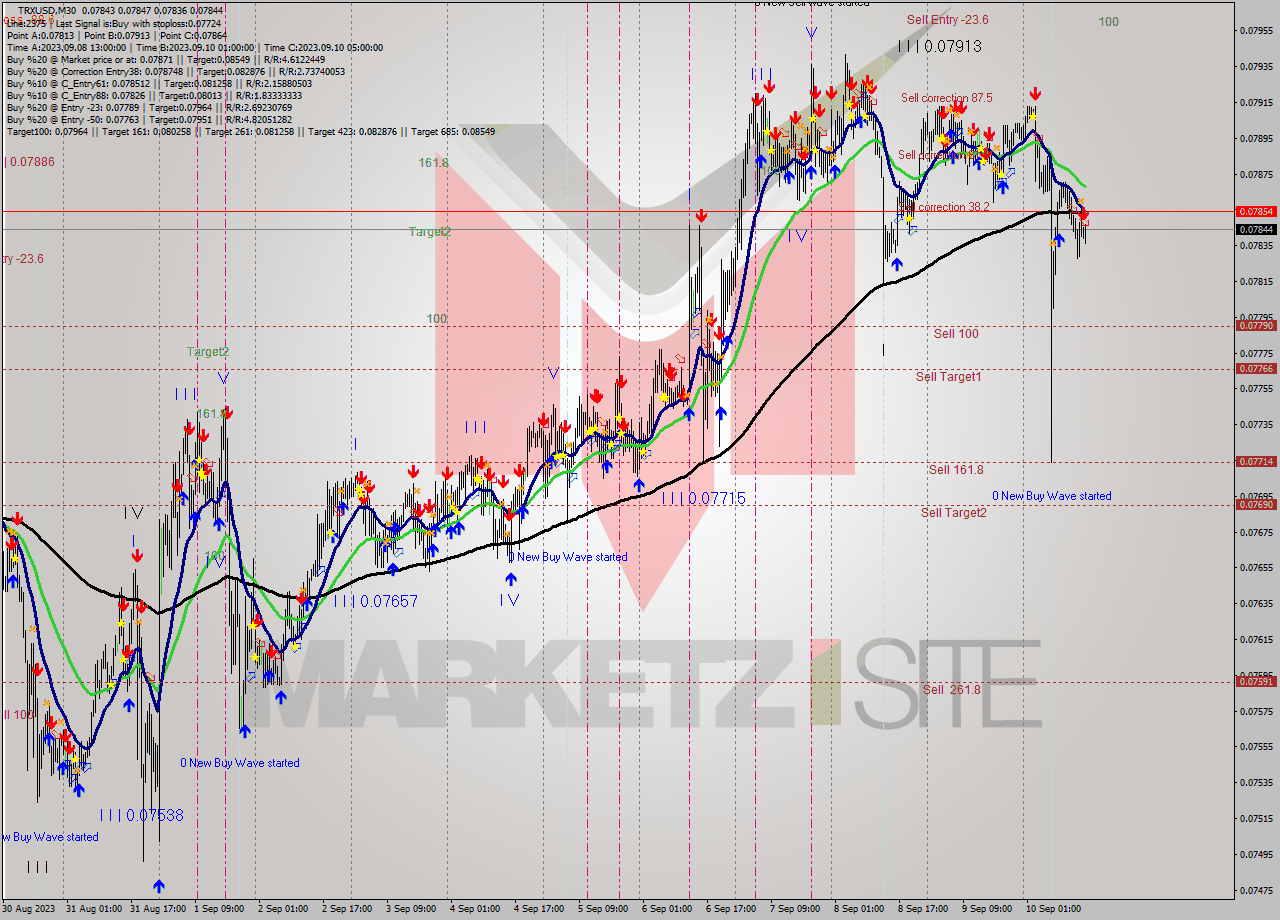
Task: Select the '6 Sep 17:00' time axis label
Action: coord(731,909)
